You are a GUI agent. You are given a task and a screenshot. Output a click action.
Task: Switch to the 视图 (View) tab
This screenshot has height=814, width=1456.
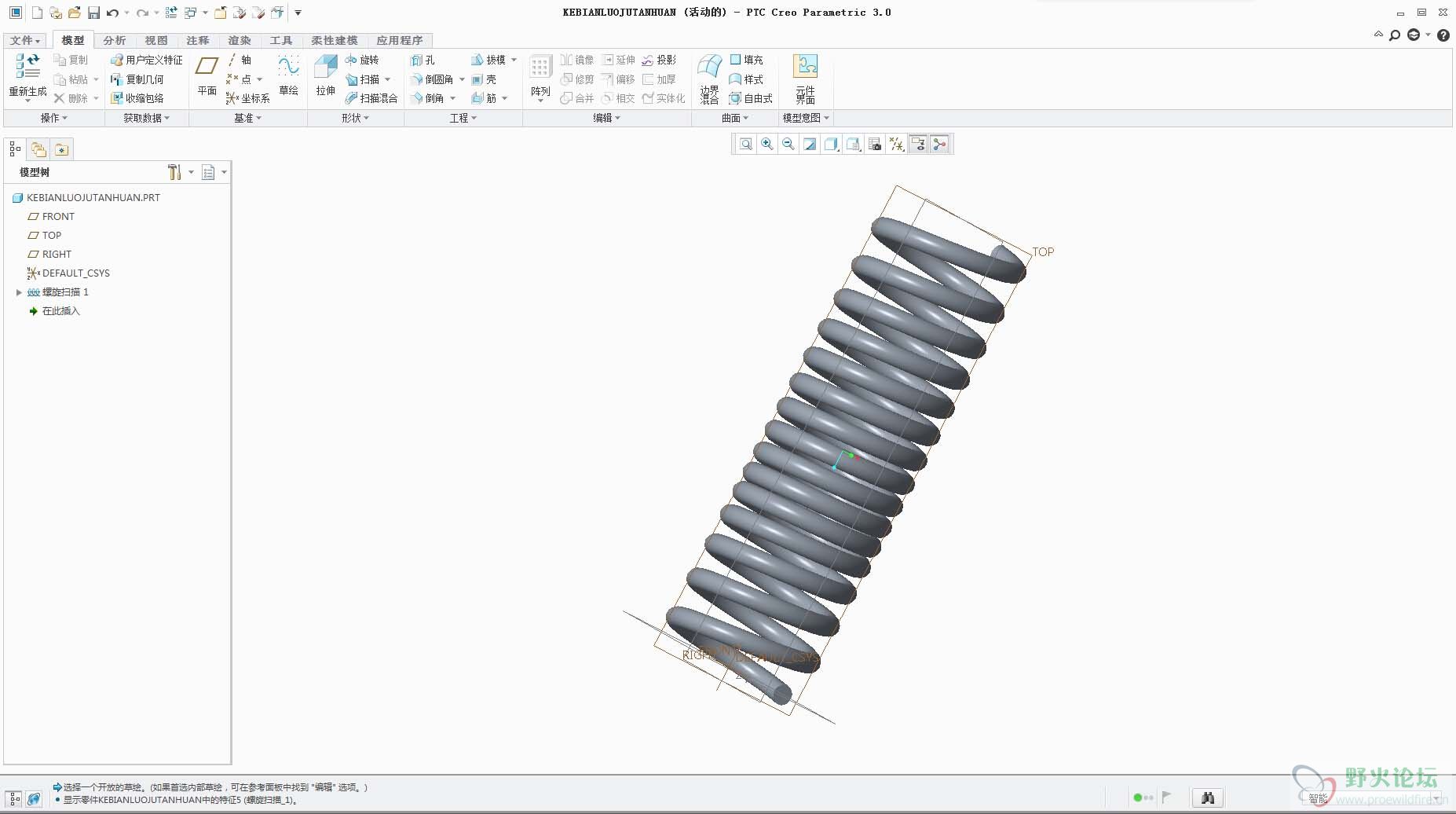tap(156, 40)
